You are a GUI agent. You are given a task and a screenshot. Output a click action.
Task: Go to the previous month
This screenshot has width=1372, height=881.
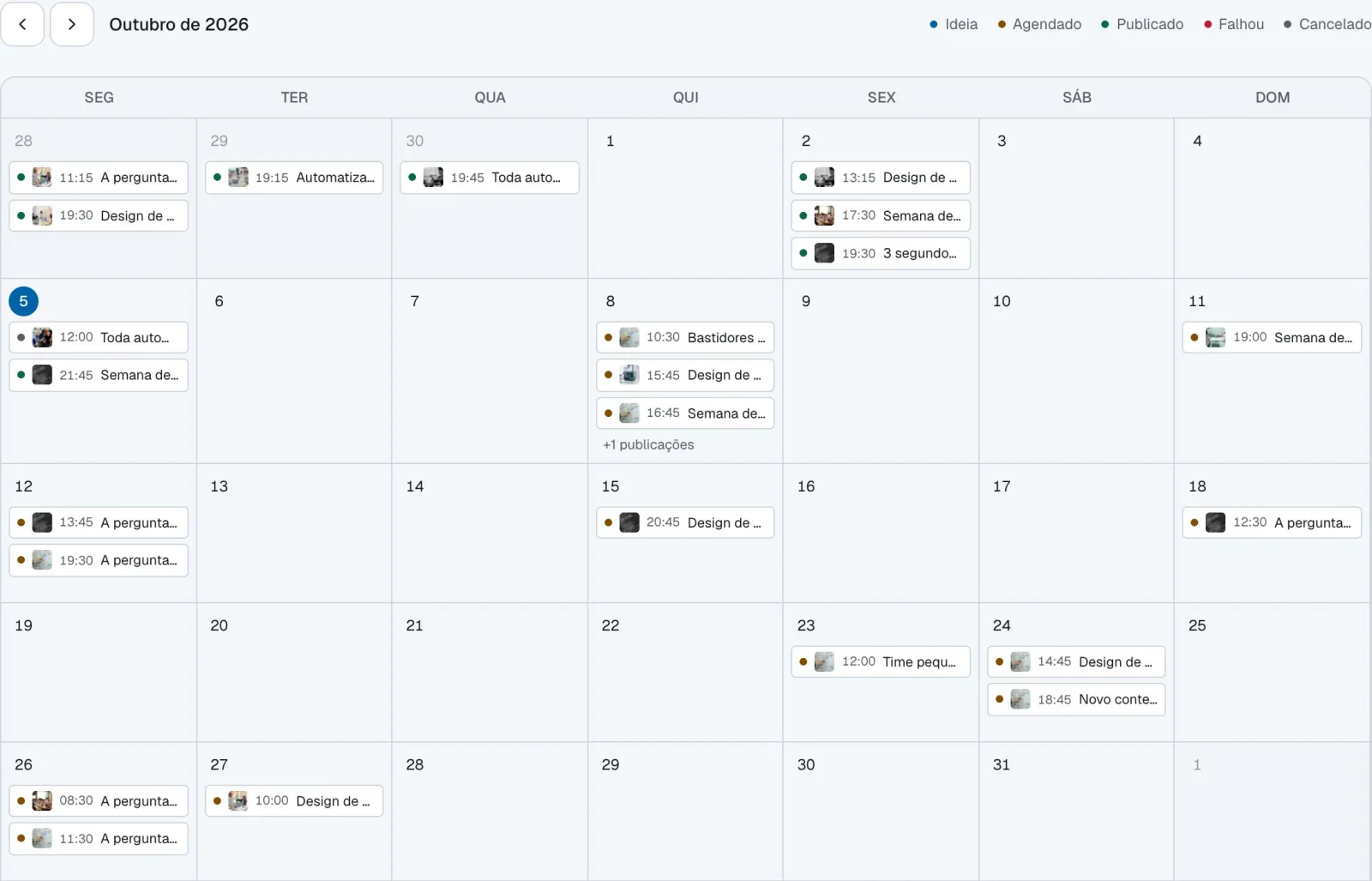tap(22, 24)
